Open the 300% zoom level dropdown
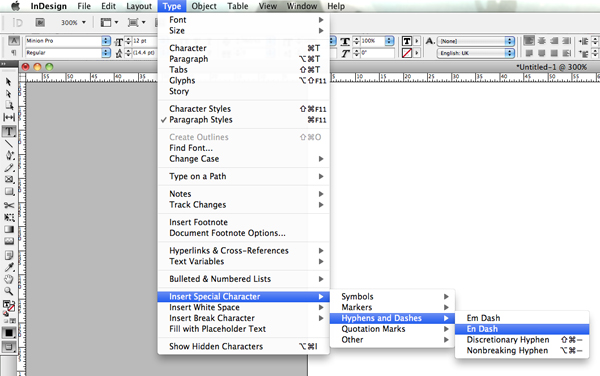 click(x=73, y=23)
